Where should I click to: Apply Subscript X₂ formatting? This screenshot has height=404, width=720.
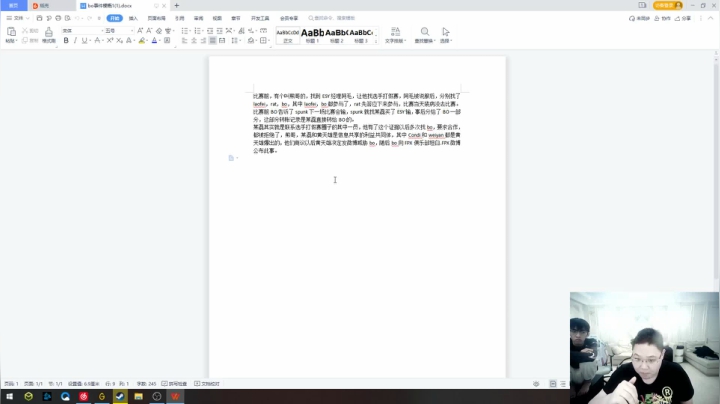[119, 40]
